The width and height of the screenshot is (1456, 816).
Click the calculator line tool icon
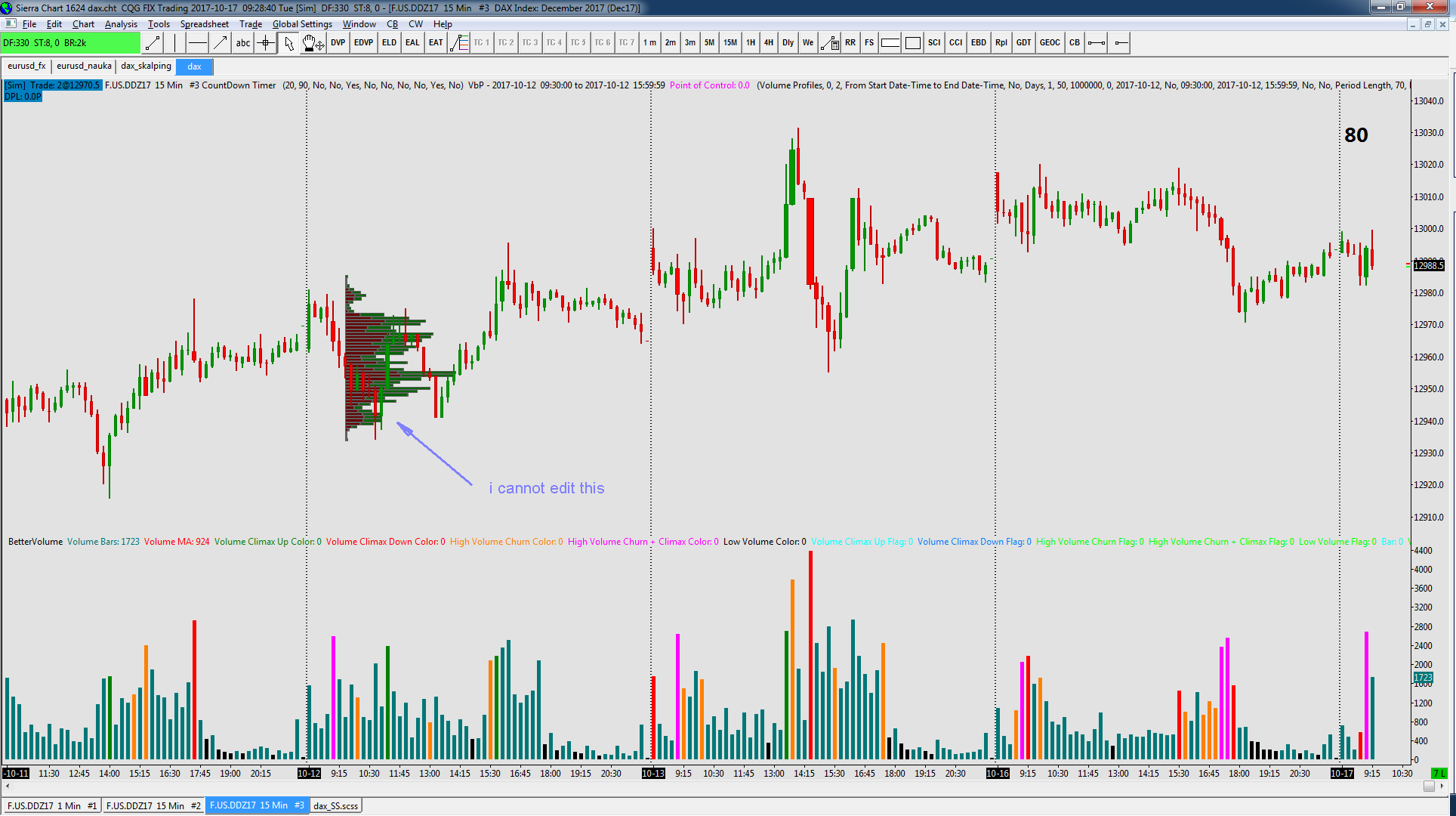coord(829,43)
